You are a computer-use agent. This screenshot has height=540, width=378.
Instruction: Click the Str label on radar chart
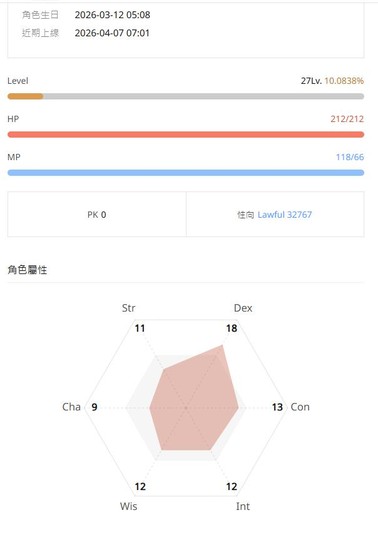[128, 308]
